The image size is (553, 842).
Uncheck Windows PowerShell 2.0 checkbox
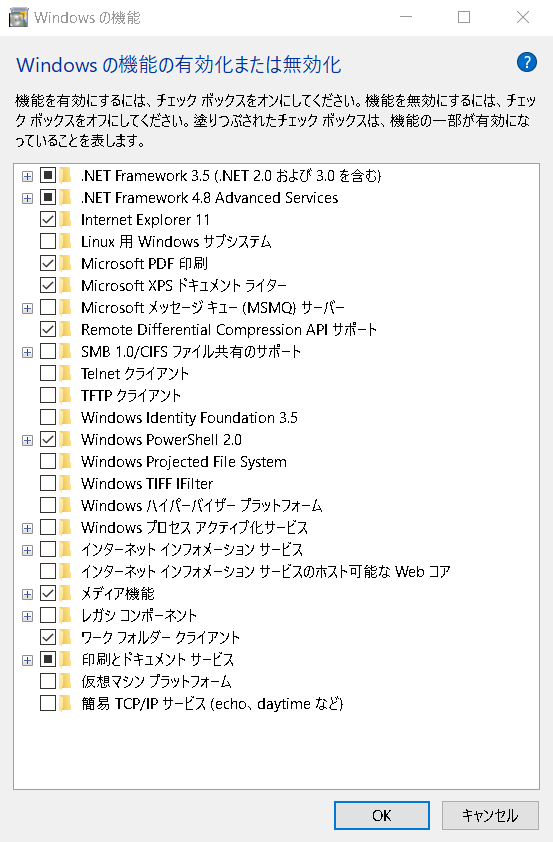tap(48, 439)
